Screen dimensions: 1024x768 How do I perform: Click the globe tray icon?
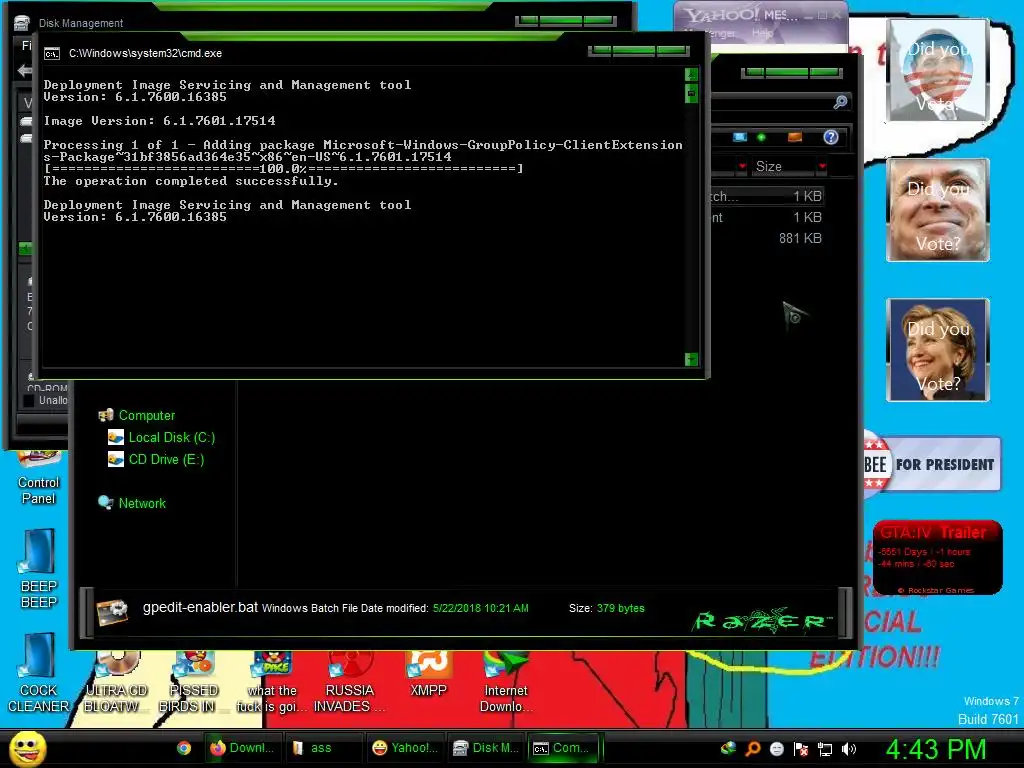point(728,749)
